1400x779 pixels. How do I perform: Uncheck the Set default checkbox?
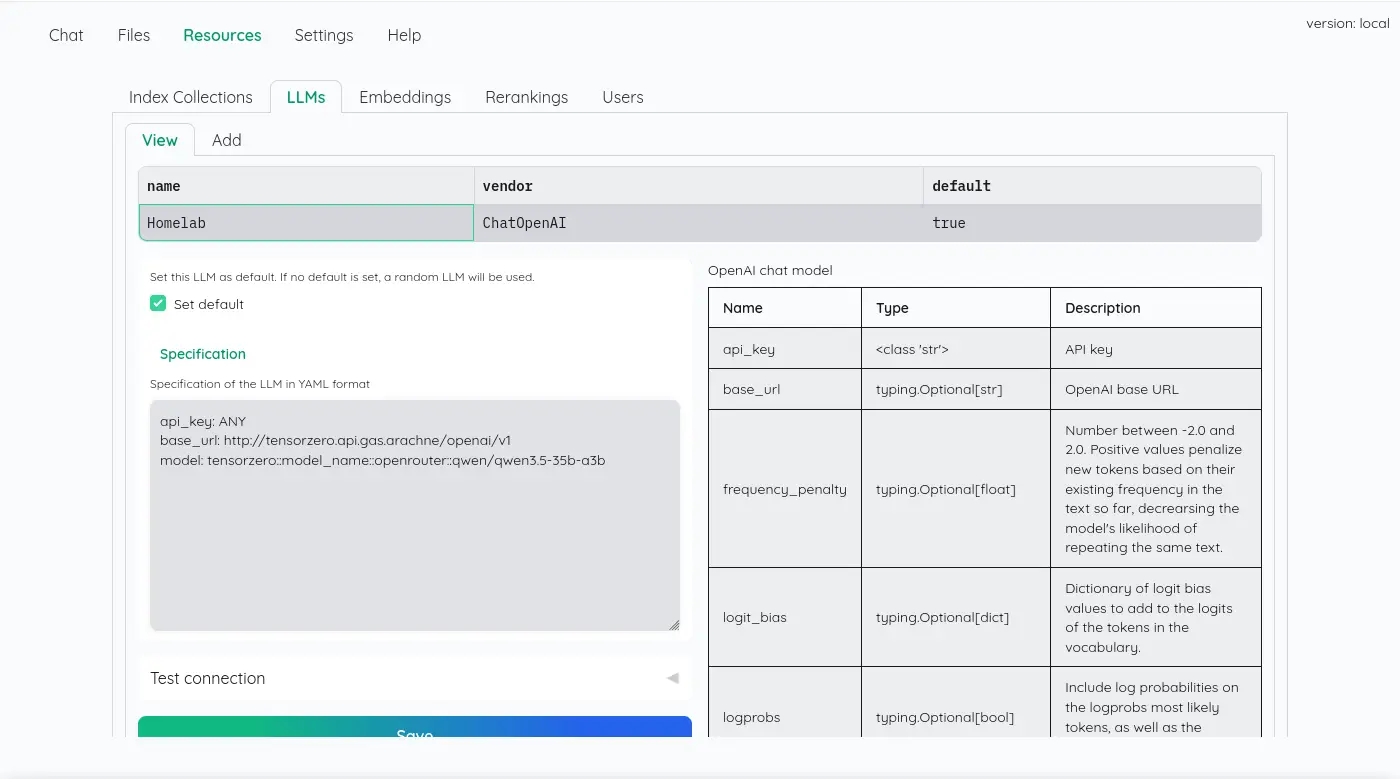pos(158,304)
